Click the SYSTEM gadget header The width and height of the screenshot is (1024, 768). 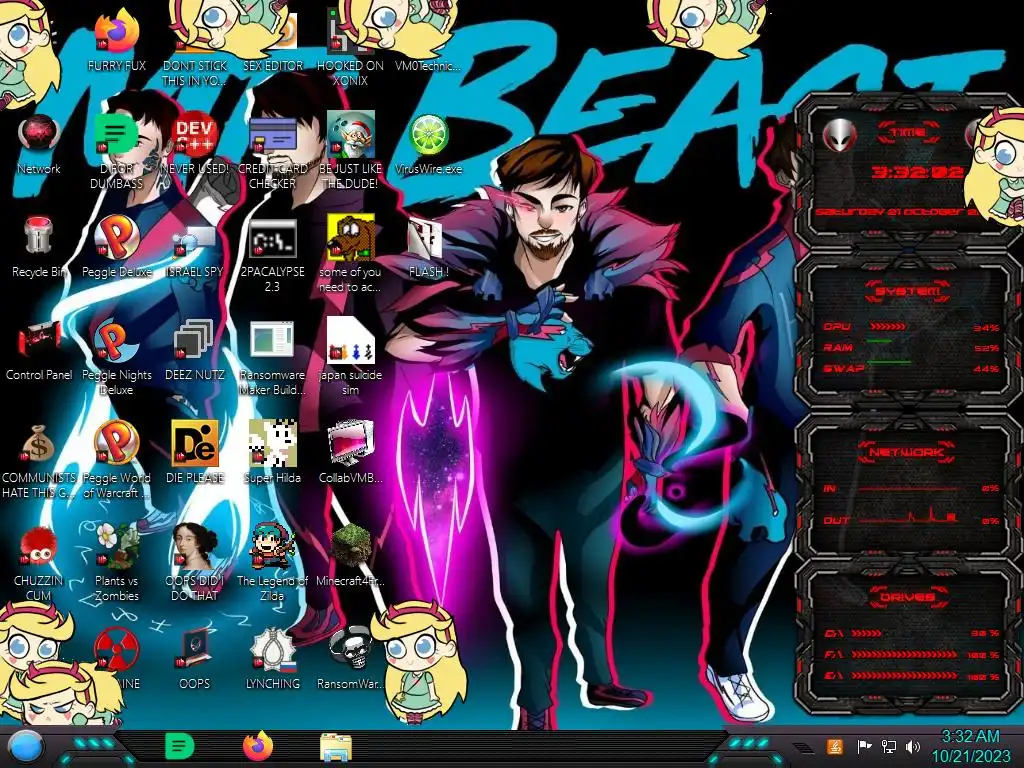[908, 292]
